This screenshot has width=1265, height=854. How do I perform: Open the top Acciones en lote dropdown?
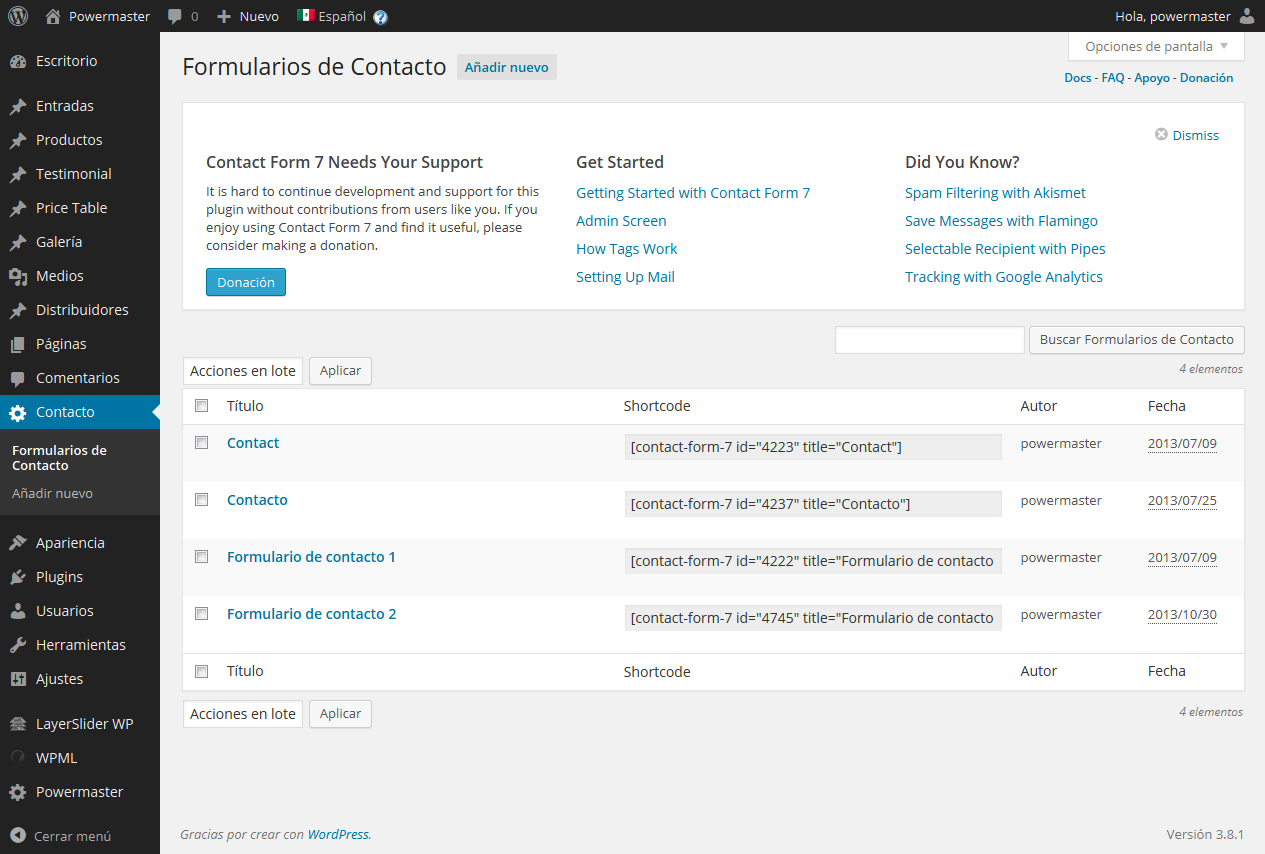243,371
